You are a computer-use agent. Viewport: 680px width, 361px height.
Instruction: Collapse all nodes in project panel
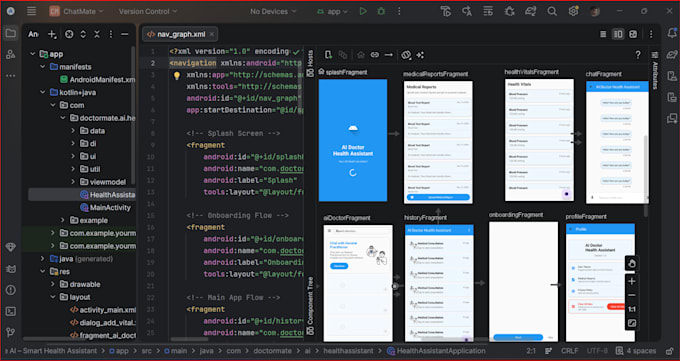tap(97, 34)
